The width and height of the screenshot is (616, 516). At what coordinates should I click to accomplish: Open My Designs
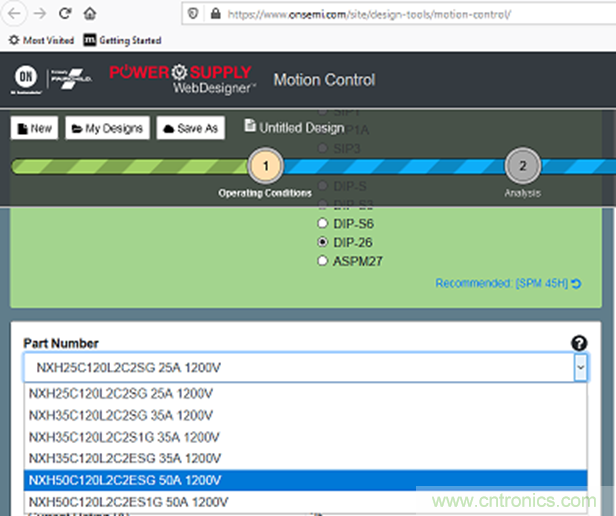(108, 128)
